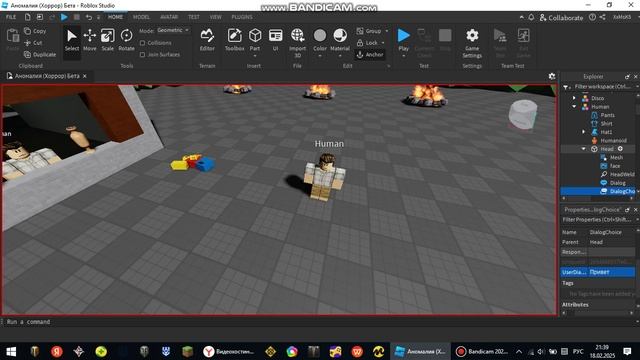The width and height of the screenshot is (640, 360).
Task: Click the Lock button
Action: (367, 43)
